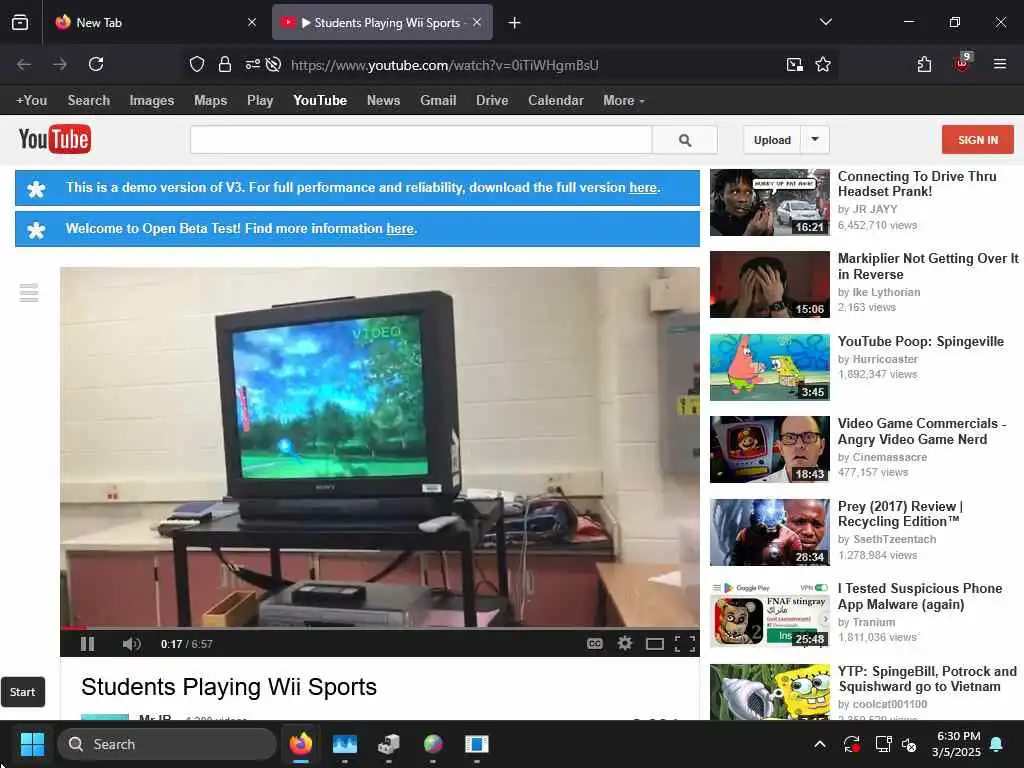Open Firefox from the taskbar
This screenshot has width=1024, height=768.
301,744
